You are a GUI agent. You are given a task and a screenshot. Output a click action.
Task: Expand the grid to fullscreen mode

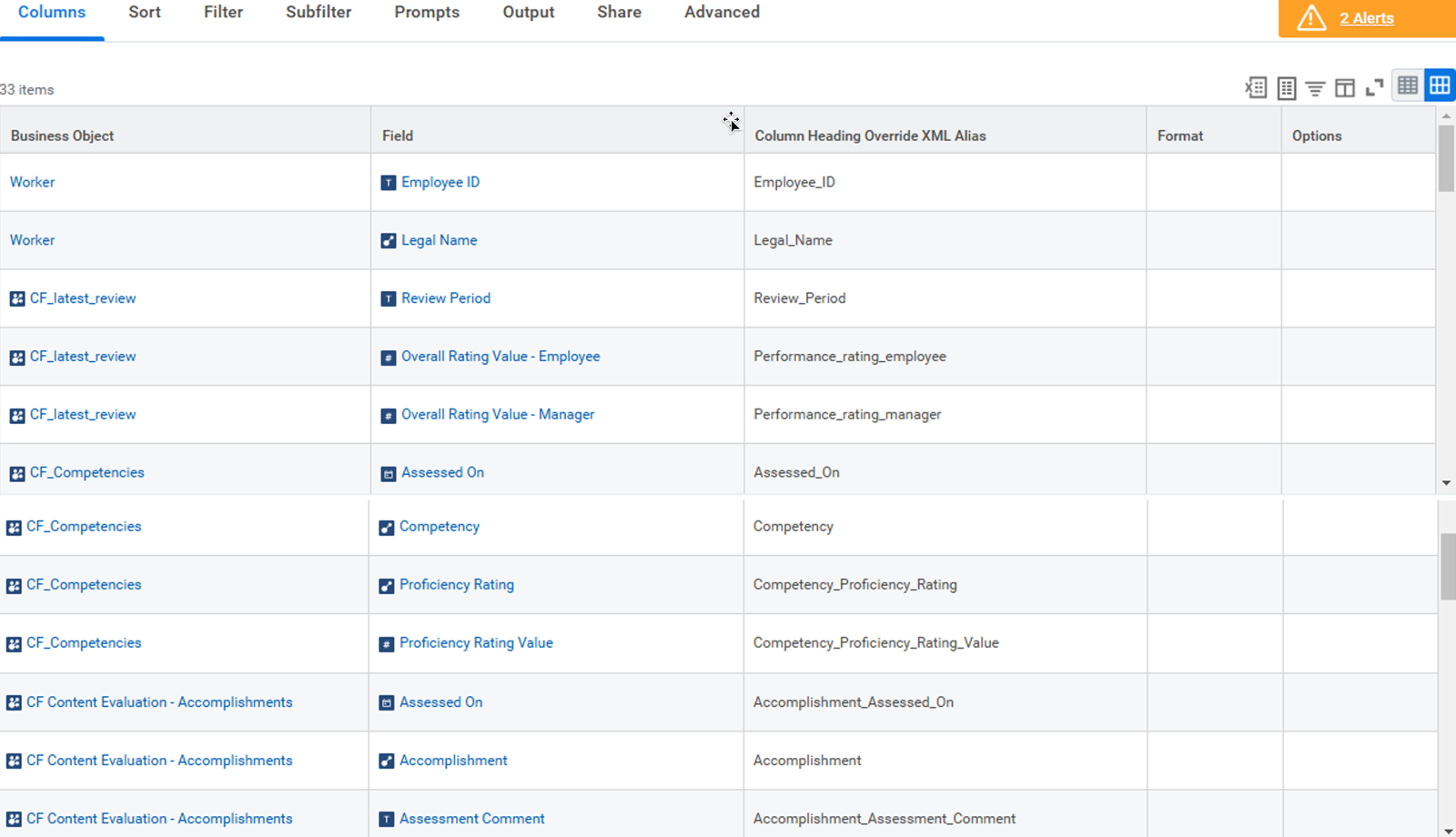(1374, 87)
